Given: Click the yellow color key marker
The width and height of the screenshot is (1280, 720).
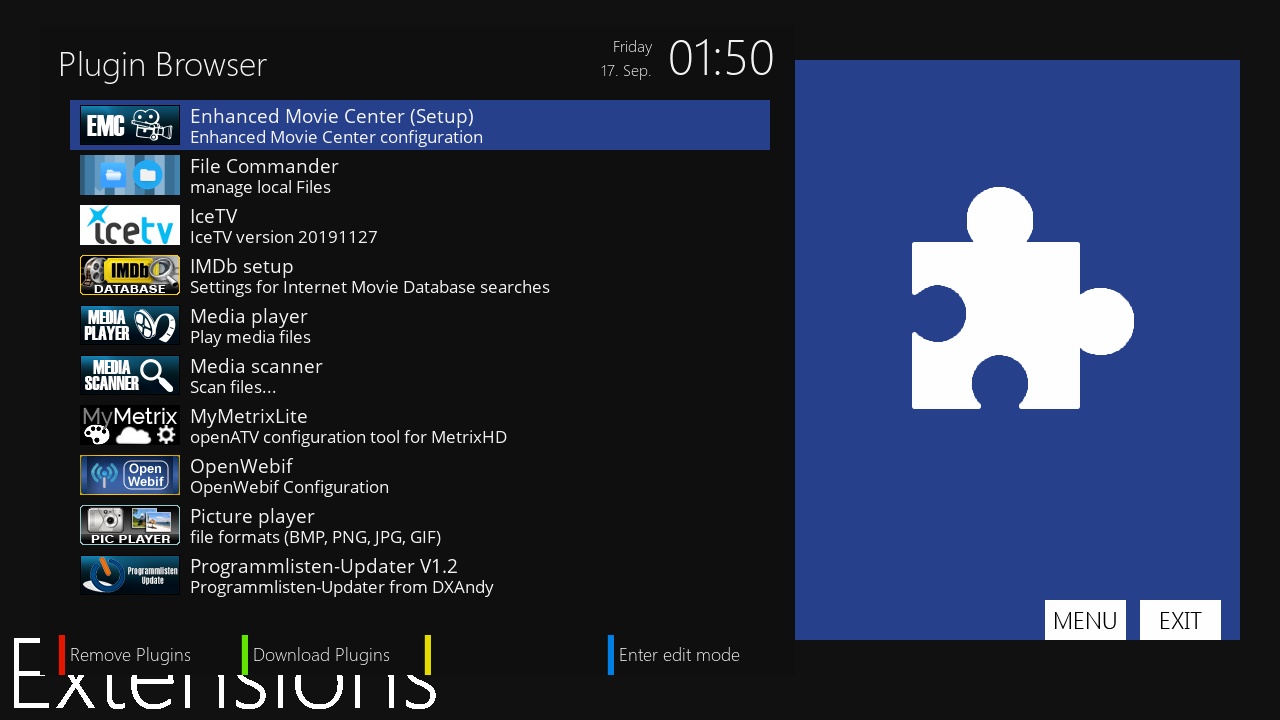Looking at the screenshot, I should click(428, 655).
